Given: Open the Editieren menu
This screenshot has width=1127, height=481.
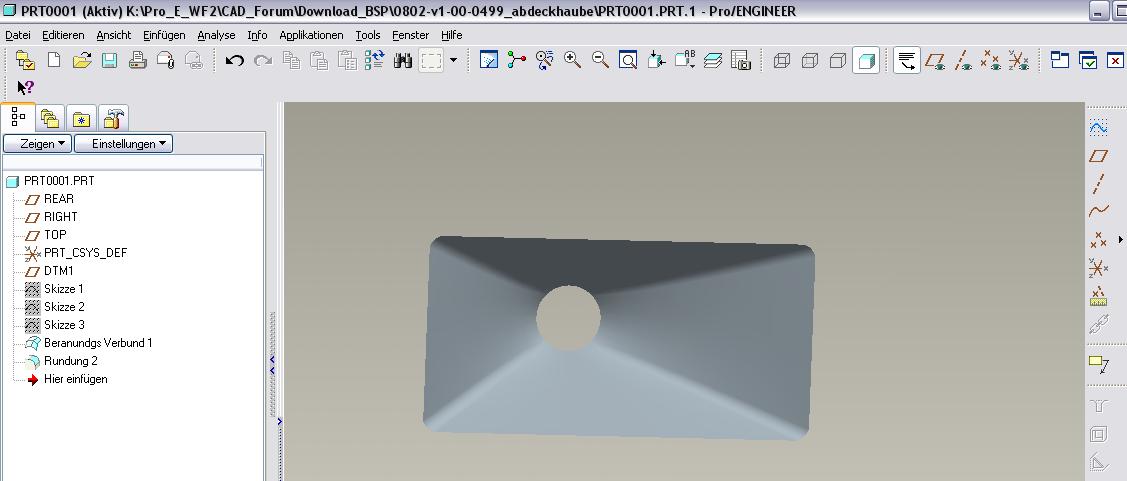Looking at the screenshot, I should coord(63,35).
